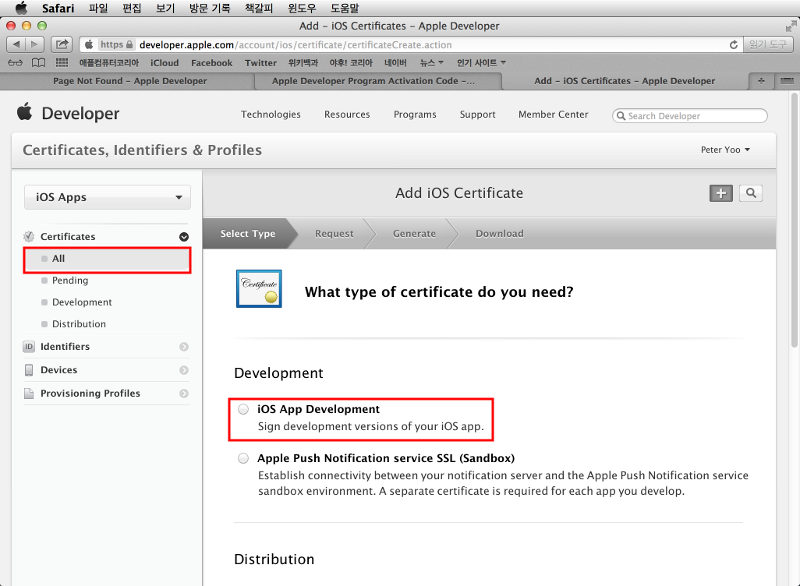Open 네이버 bookmark
800x586 pixels.
pos(395,63)
